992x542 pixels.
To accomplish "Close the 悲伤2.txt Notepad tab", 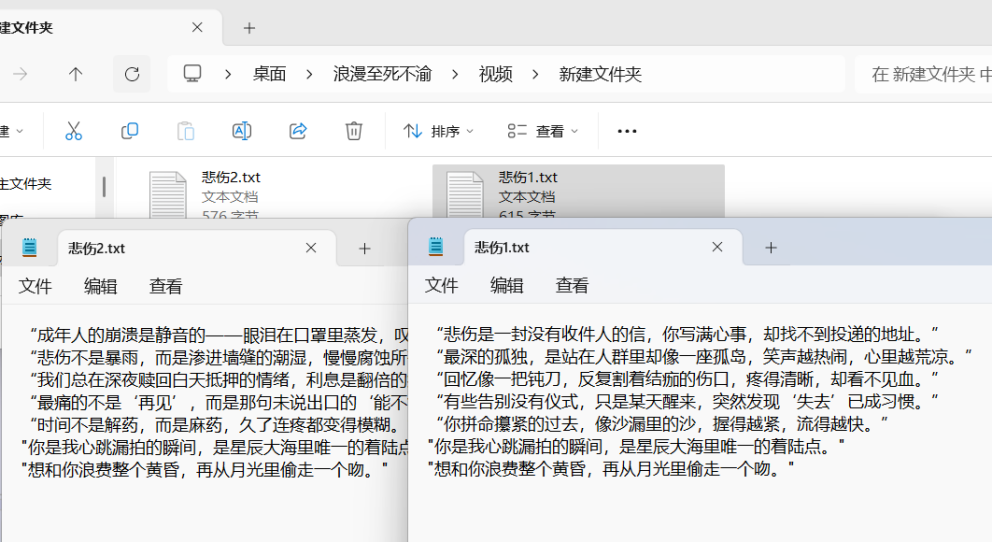I will point(311,248).
